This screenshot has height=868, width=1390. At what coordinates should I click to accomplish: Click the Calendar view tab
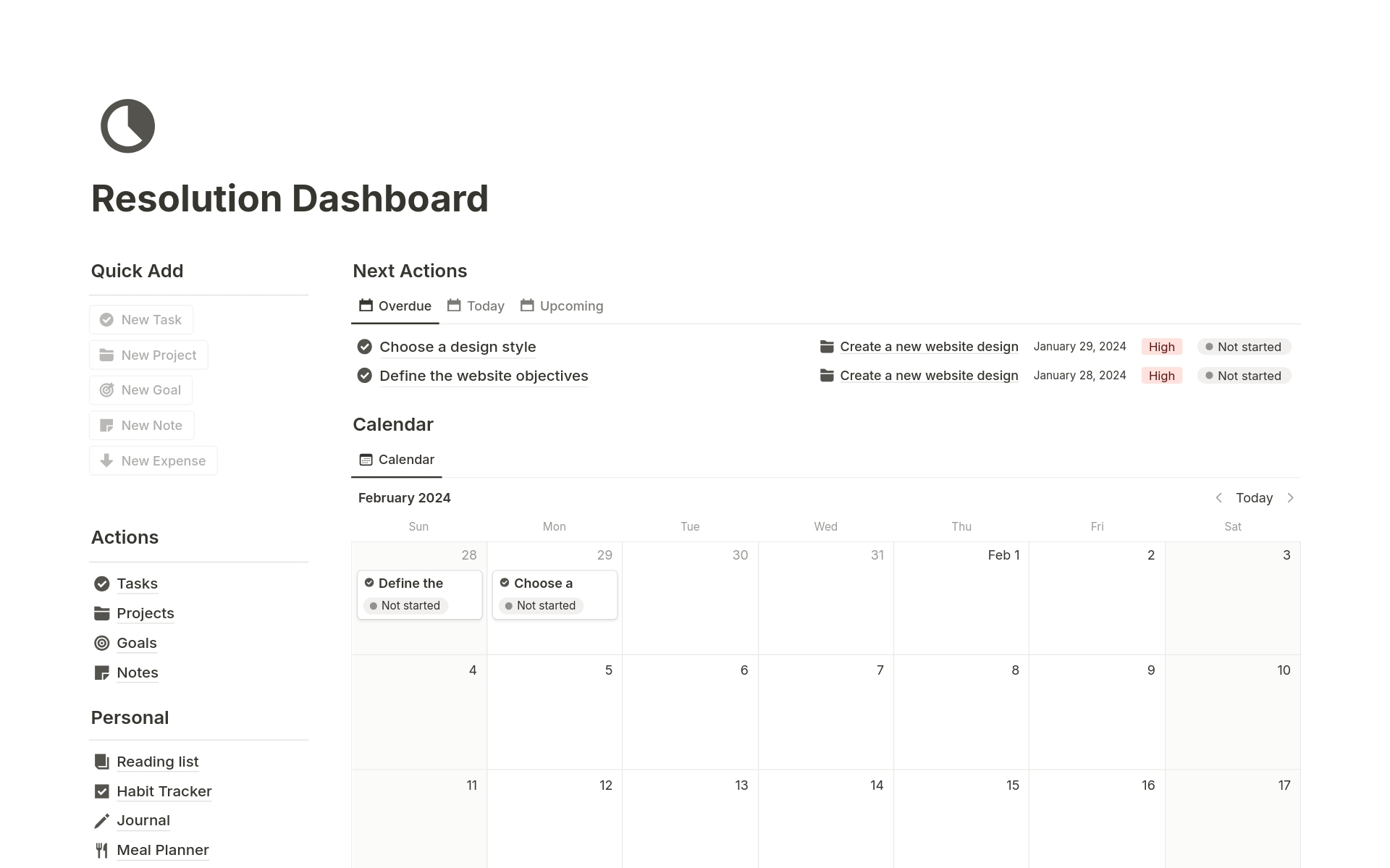coord(397,459)
